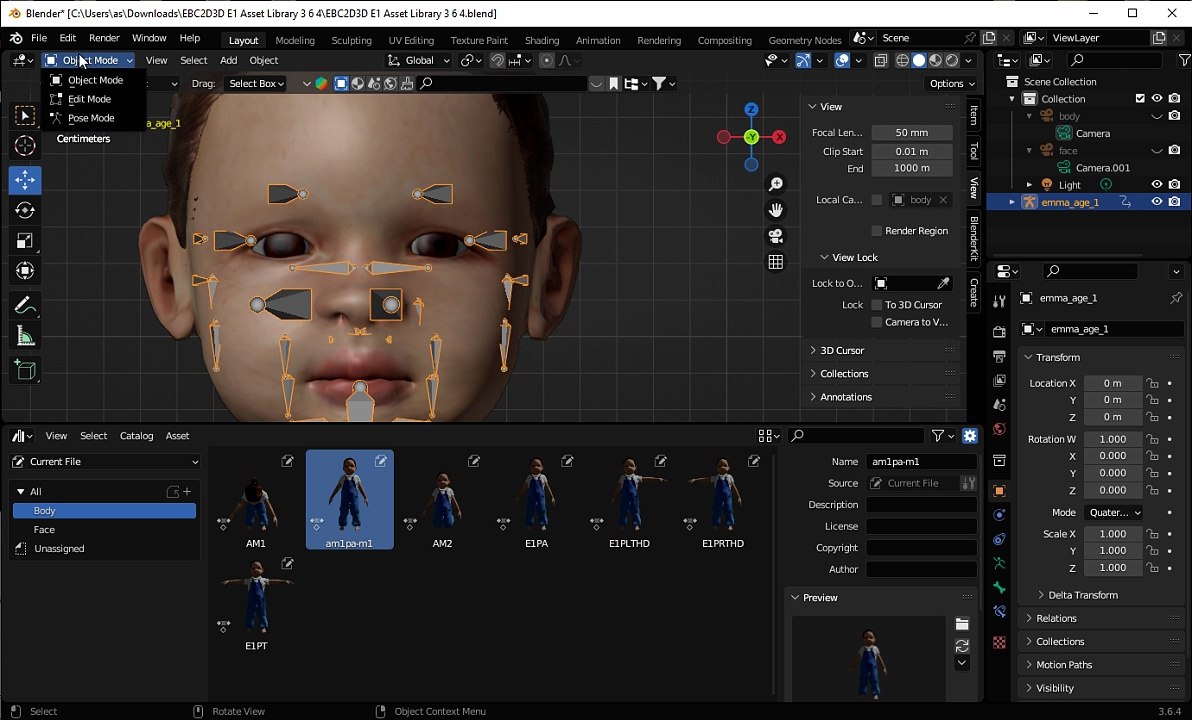The image size is (1192, 720).
Task: Select the Measure tool
Action: point(24,336)
